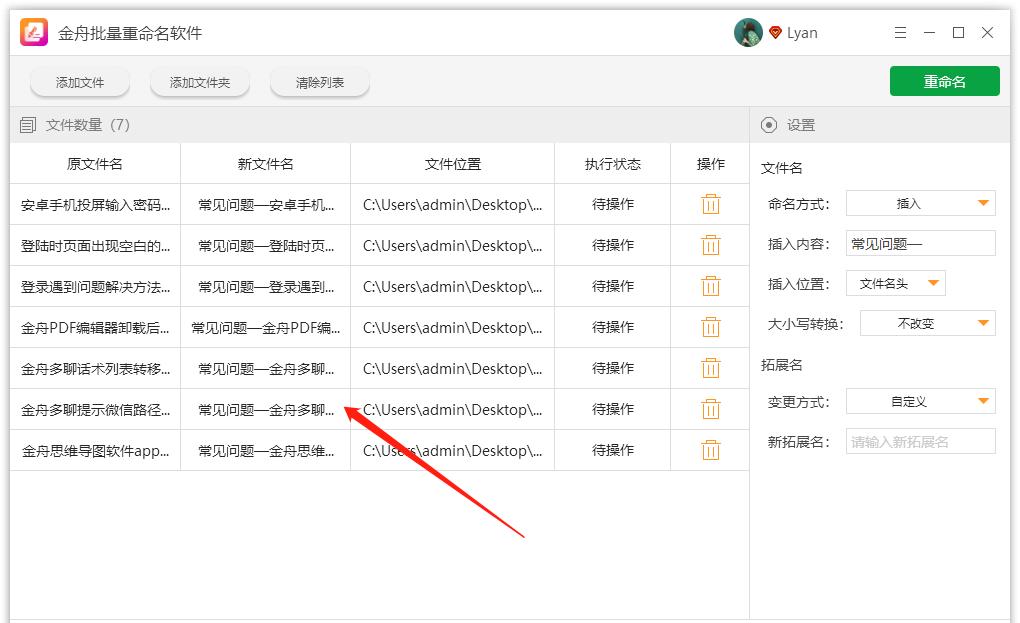Open the hamburger menu in title bar
Viewport: 1020px width, 623px height.
[x=900, y=33]
